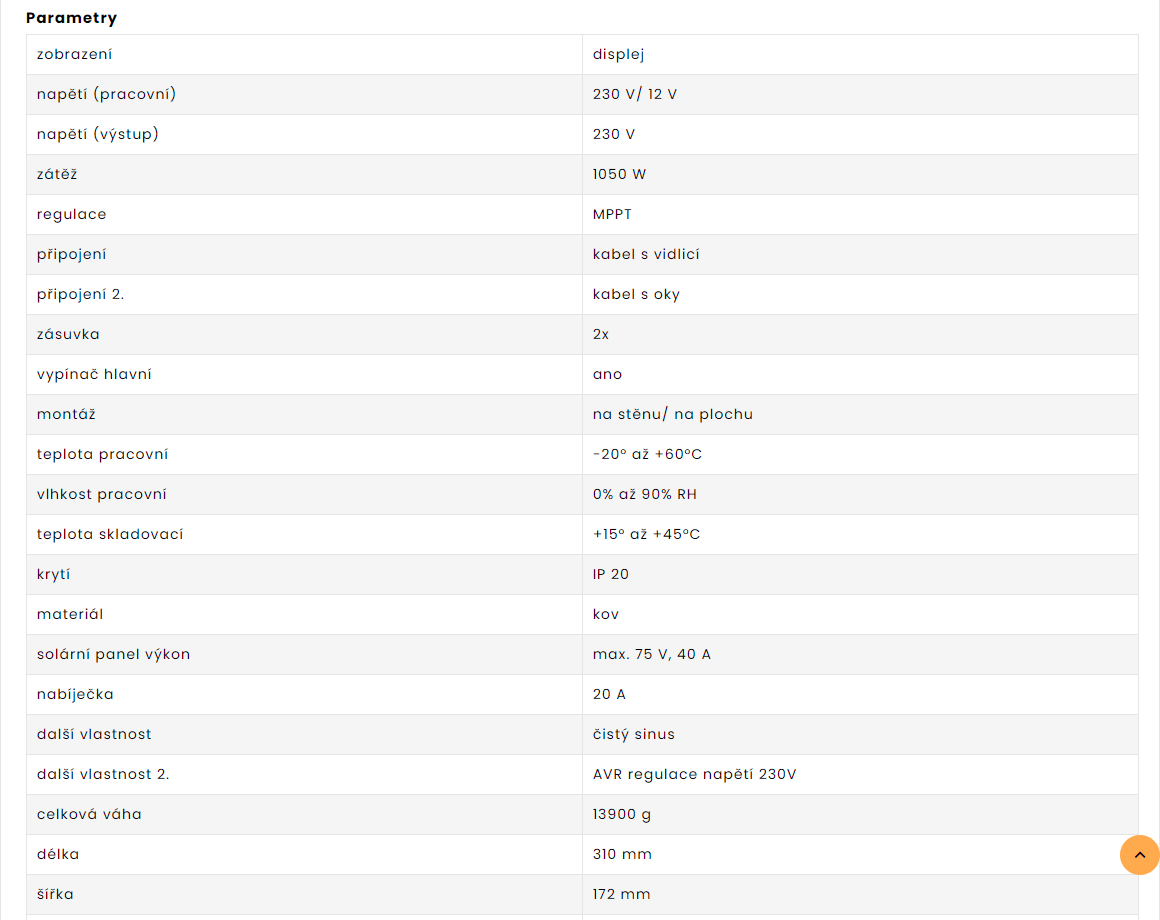Select the 'kabel s vidlicí' connection value

pyautogui.click(x=646, y=254)
